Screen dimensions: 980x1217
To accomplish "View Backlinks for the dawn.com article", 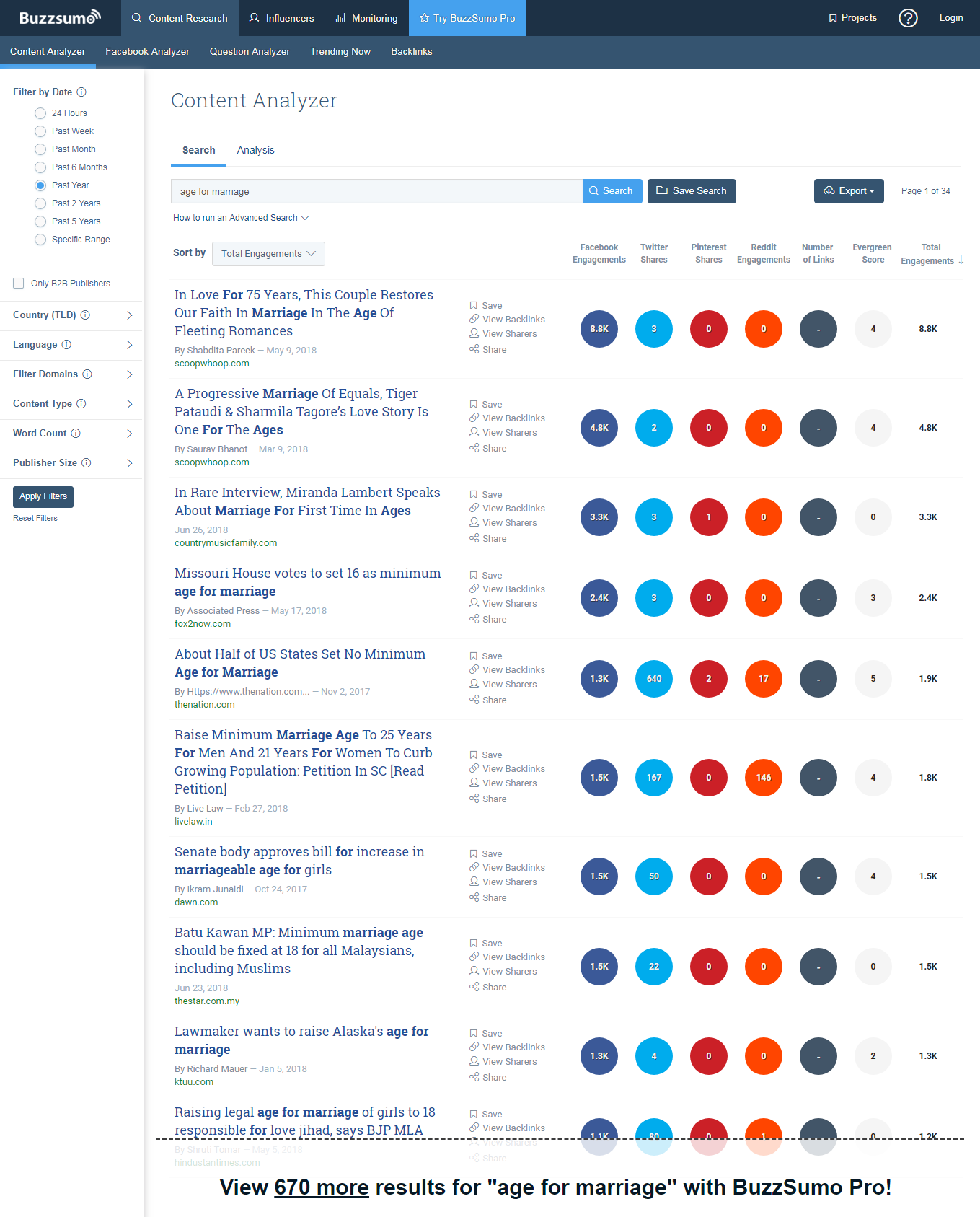I will tap(507, 868).
